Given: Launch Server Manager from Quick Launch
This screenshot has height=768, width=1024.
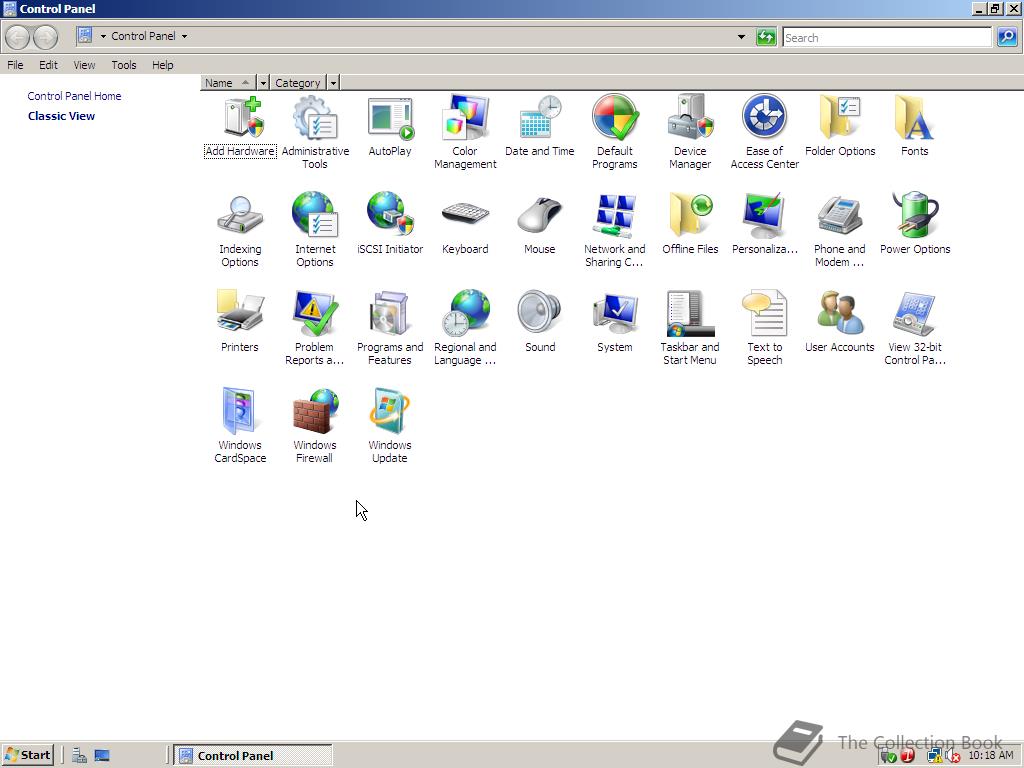Looking at the screenshot, I should [x=79, y=755].
